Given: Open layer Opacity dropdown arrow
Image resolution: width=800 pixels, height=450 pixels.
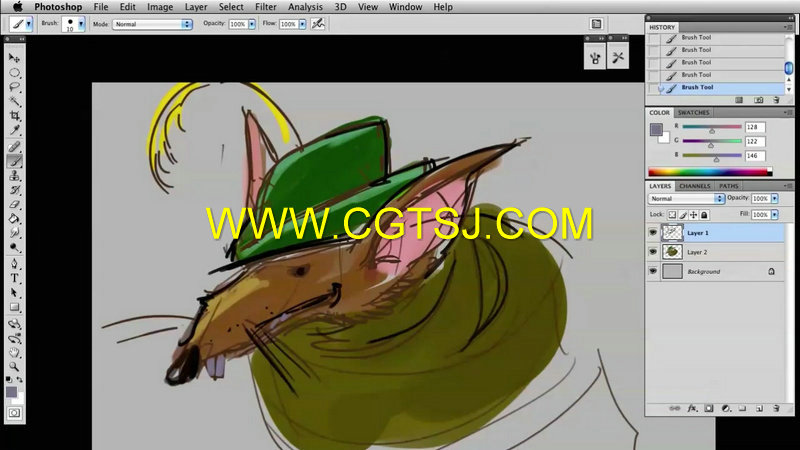Looking at the screenshot, I should 774,198.
